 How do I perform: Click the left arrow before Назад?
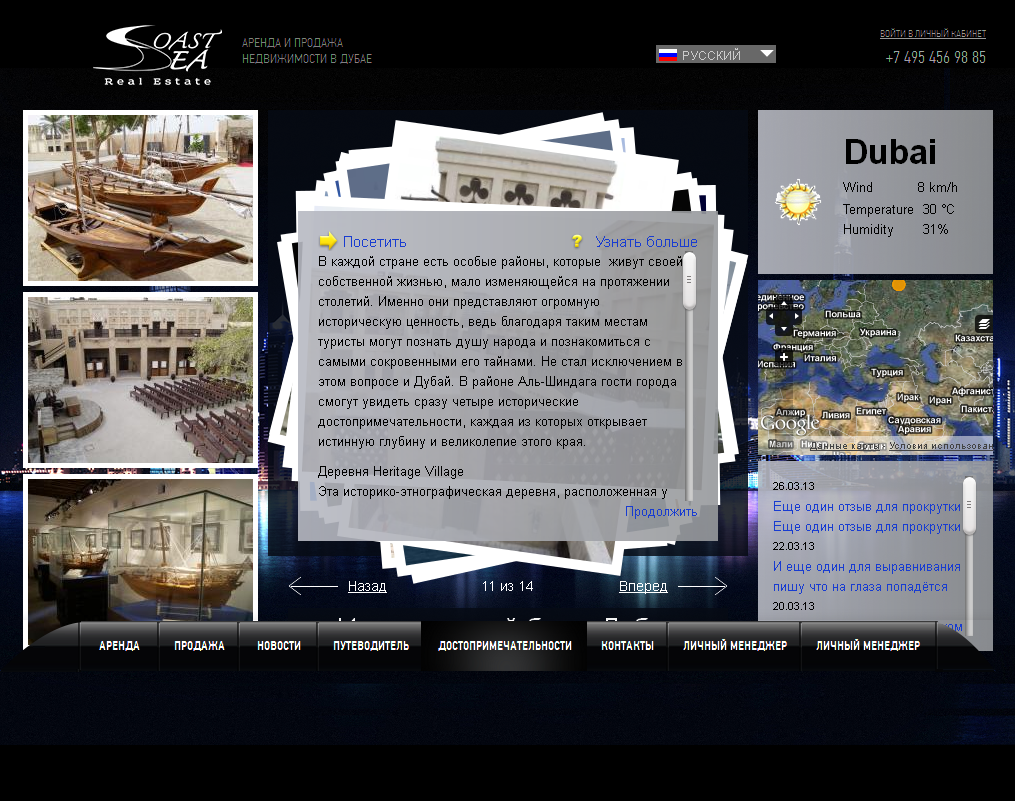[x=313, y=586]
